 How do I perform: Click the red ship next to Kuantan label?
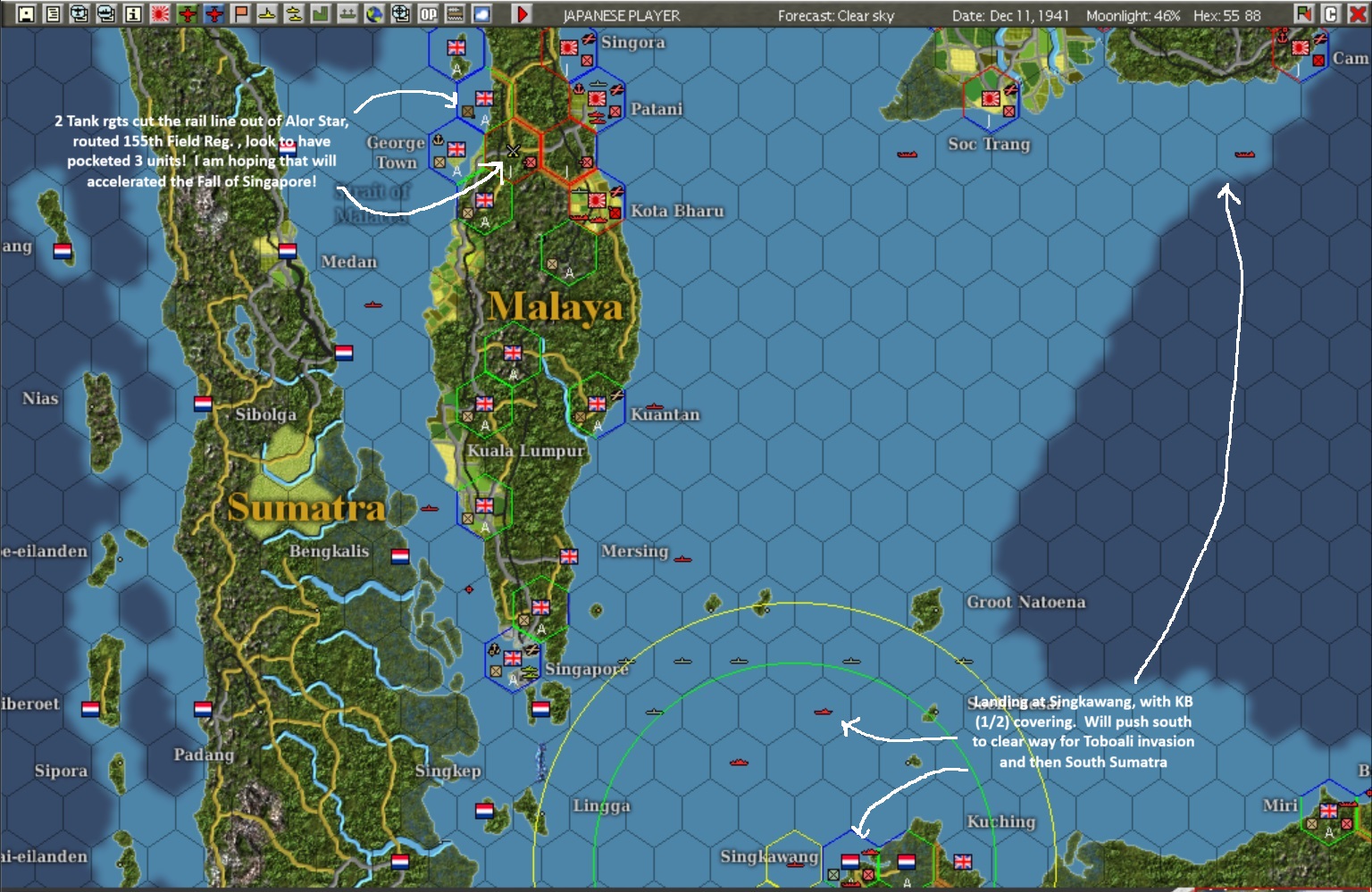click(655, 406)
